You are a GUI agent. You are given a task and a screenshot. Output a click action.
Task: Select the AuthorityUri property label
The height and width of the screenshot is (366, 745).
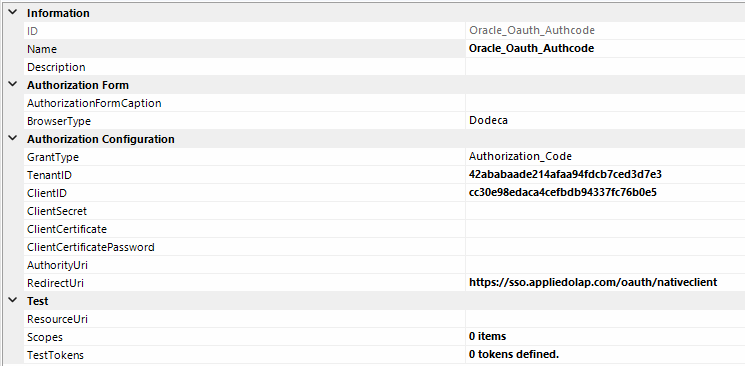[x=57, y=265]
